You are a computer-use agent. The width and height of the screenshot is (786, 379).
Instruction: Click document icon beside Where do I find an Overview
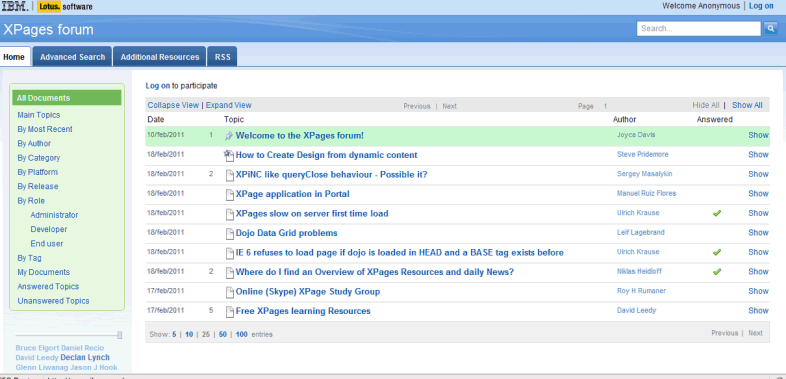pos(230,273)
